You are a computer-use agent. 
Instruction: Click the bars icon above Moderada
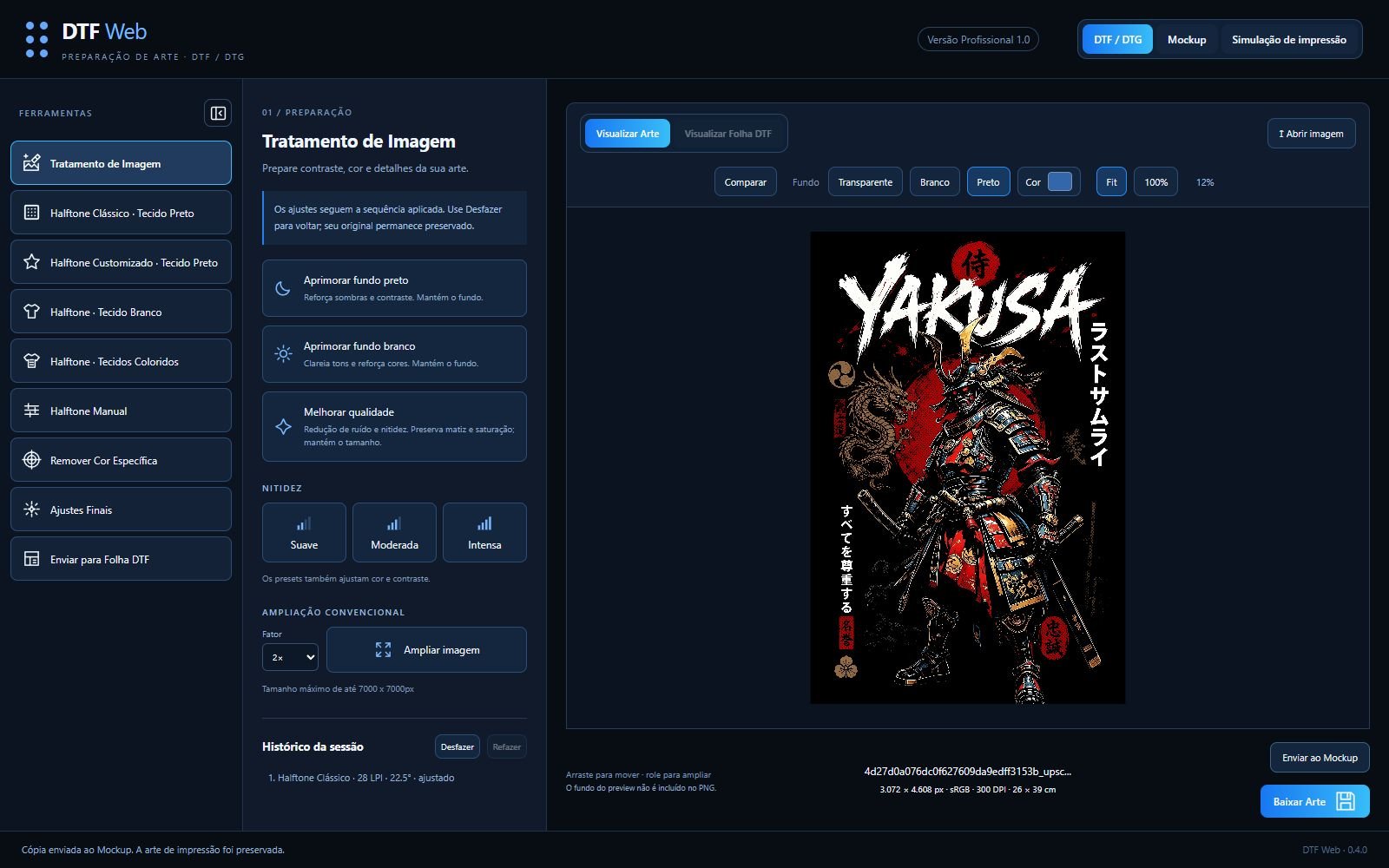[x=394, y=524]
